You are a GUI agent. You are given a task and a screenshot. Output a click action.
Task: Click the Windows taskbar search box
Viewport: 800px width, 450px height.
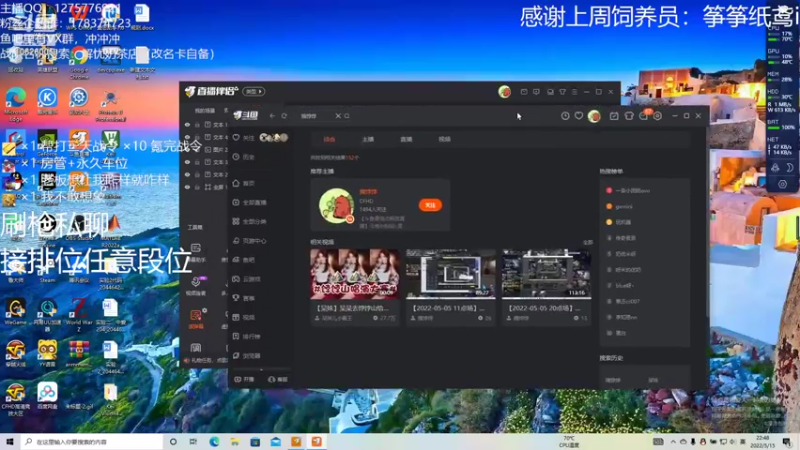point(92,442)
